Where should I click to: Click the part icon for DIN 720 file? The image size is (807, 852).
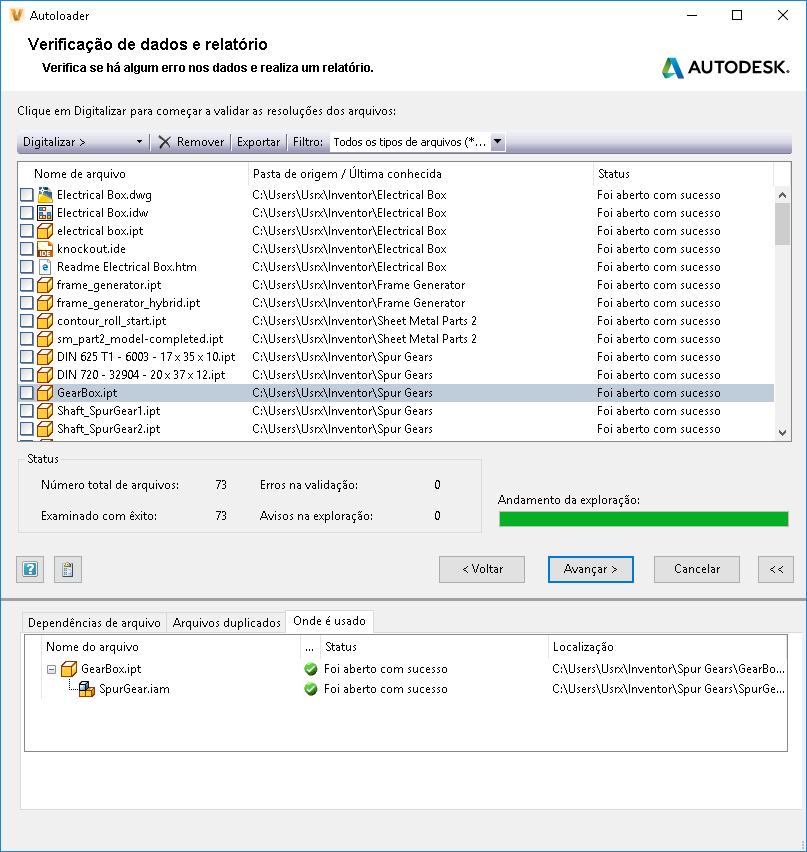(x=45, y=374)
